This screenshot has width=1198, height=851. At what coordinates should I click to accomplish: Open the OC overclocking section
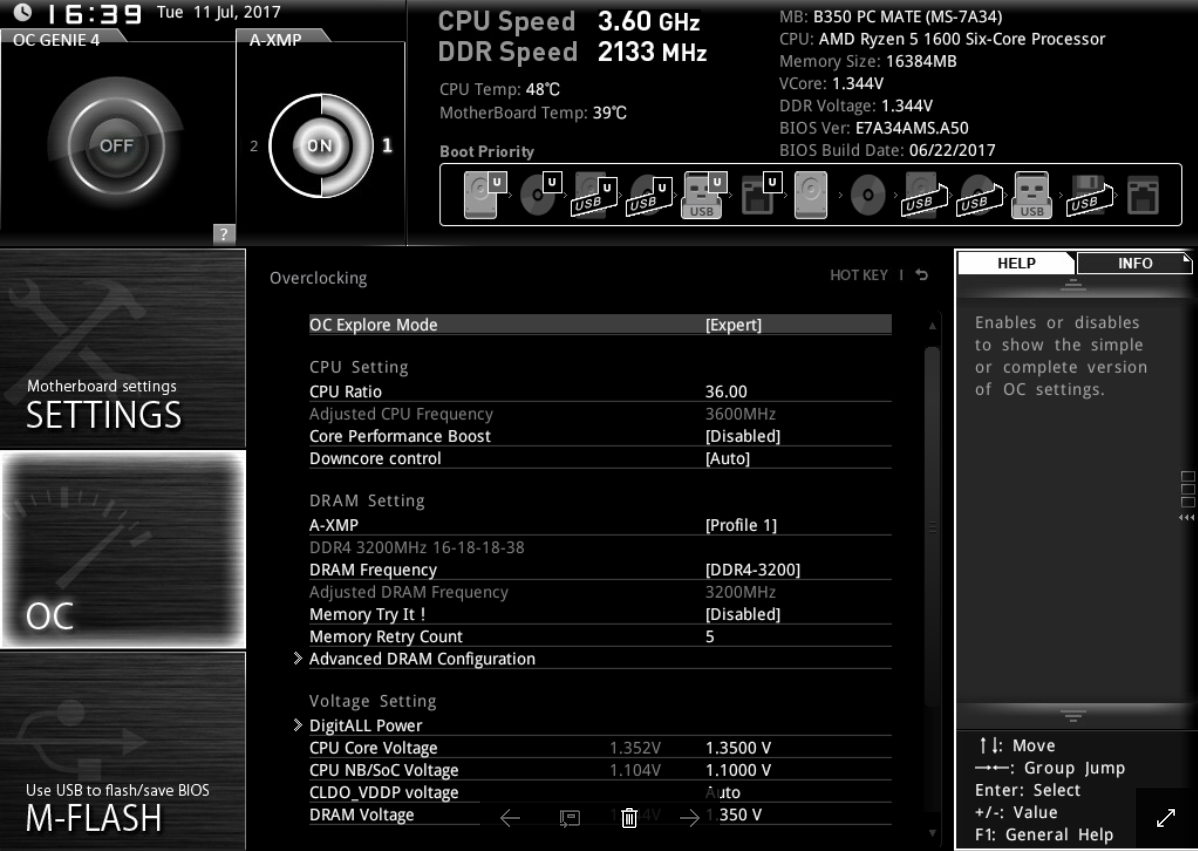122,549
